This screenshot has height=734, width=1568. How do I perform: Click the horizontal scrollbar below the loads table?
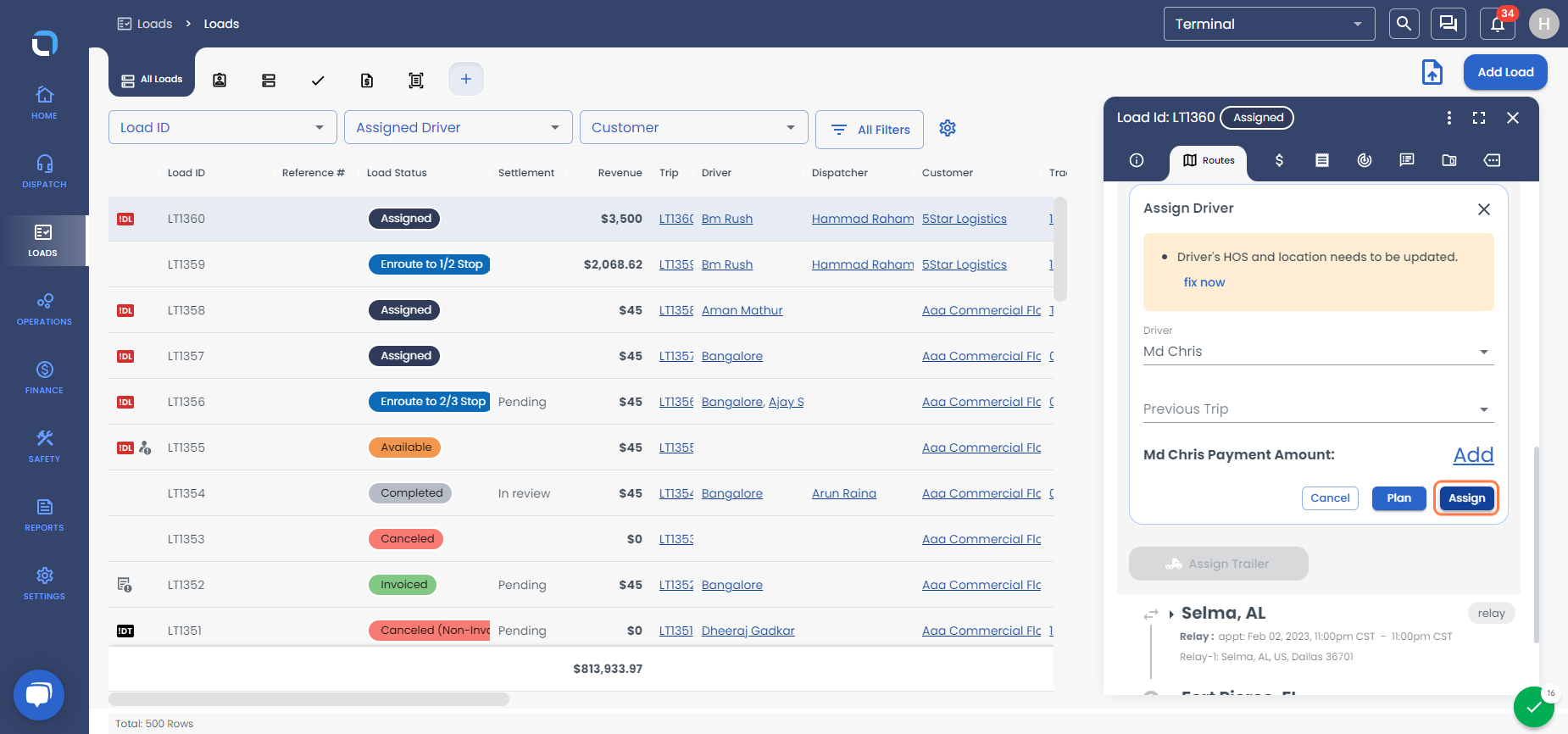pyautogui.click(x=309, y=699)
